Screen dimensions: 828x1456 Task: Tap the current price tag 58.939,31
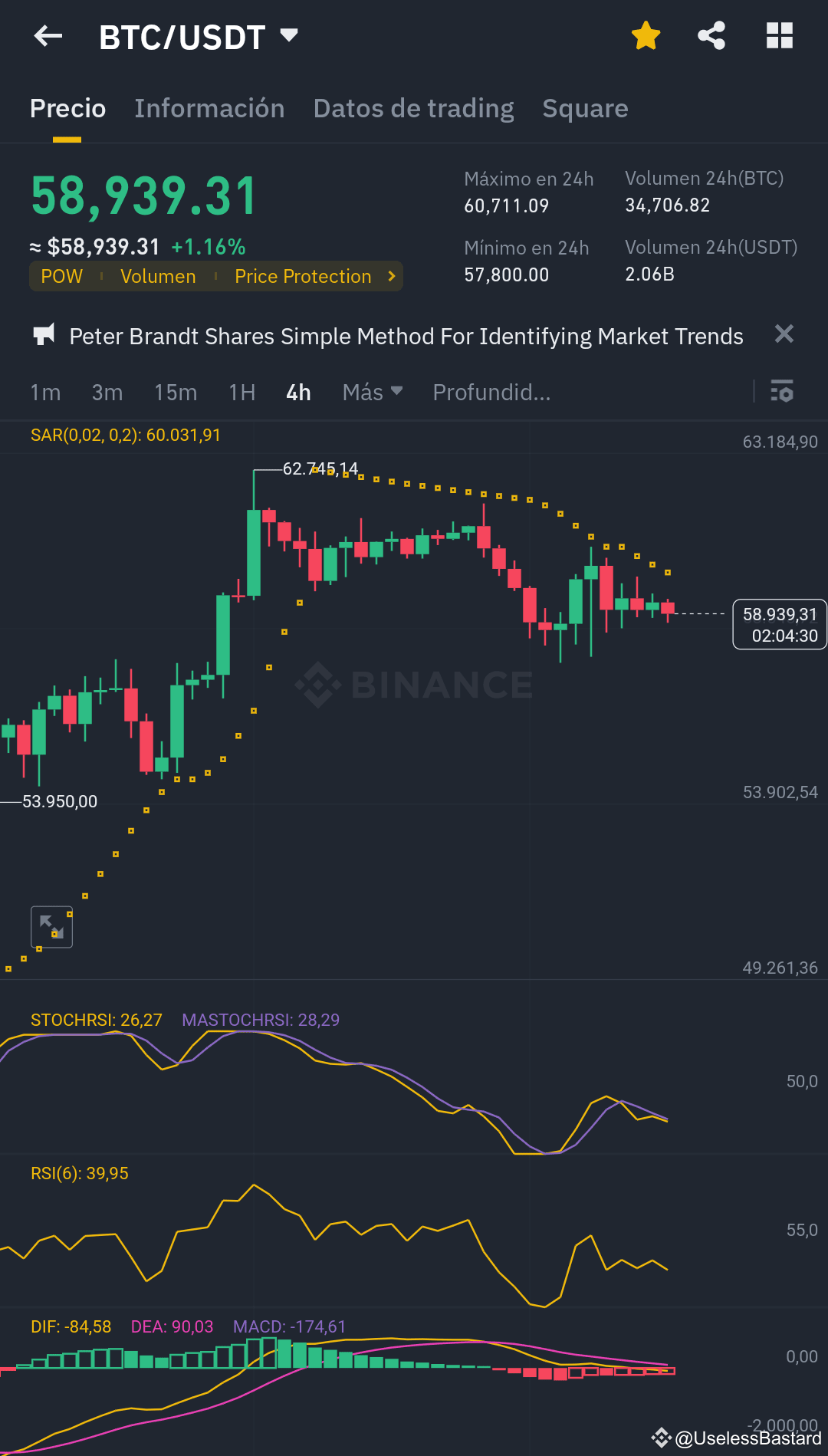[780, 624]
